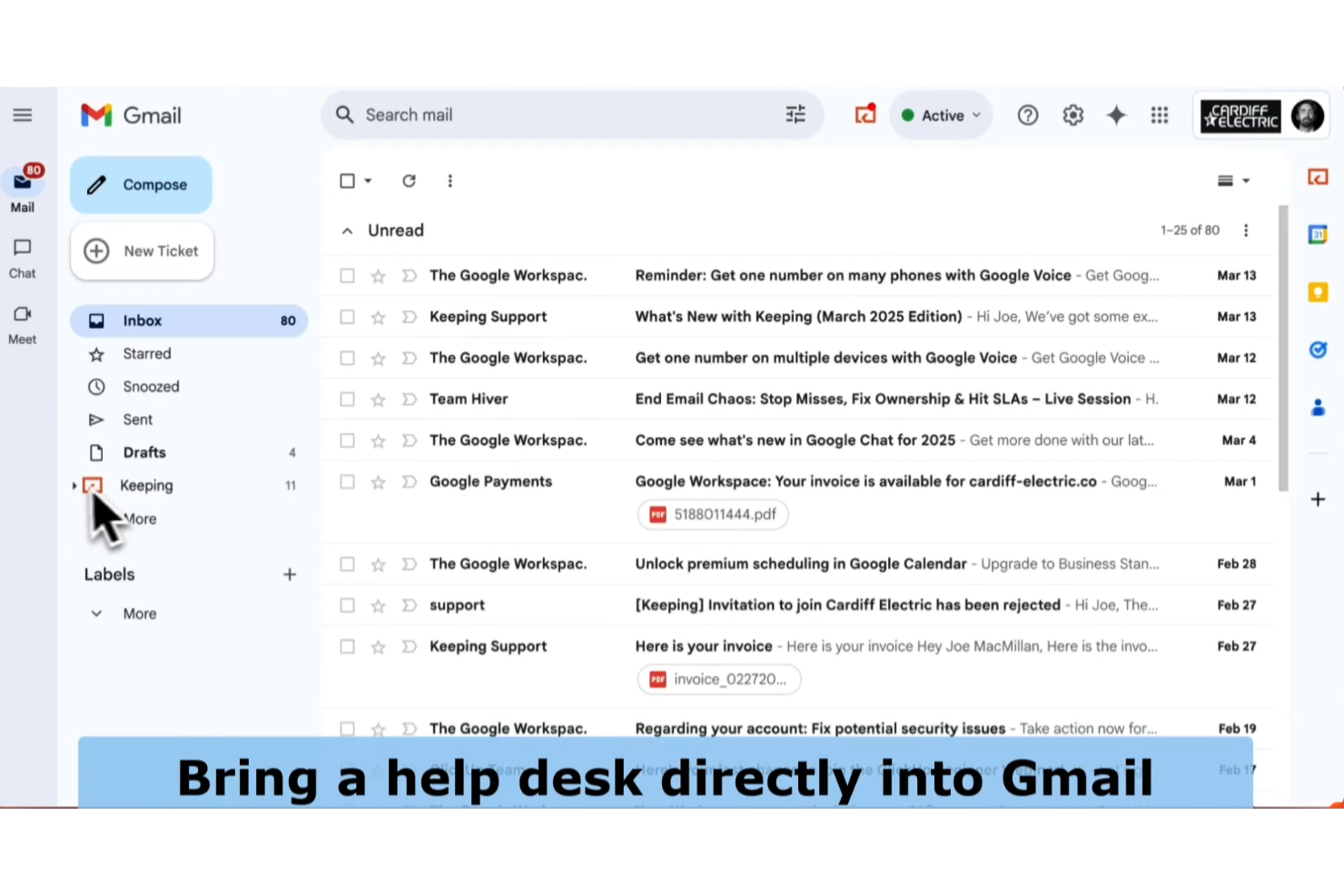Click the New Ticket button
The width and height of the screenshot is (1344, 896).
coord(142,251)
